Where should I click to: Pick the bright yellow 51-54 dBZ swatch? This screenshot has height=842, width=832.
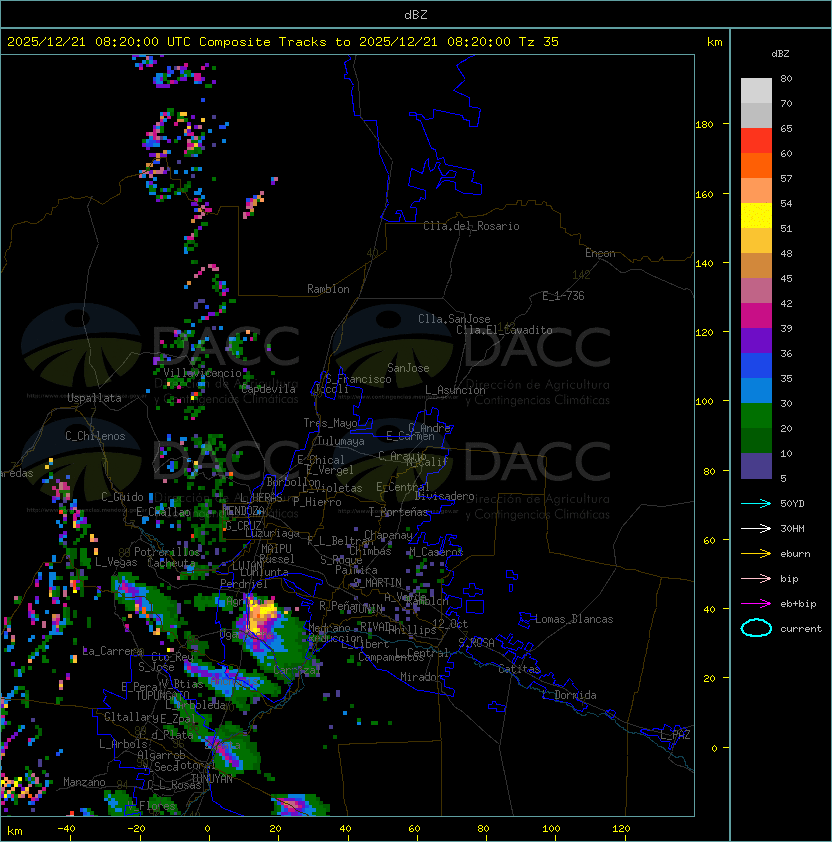[756, 216]
